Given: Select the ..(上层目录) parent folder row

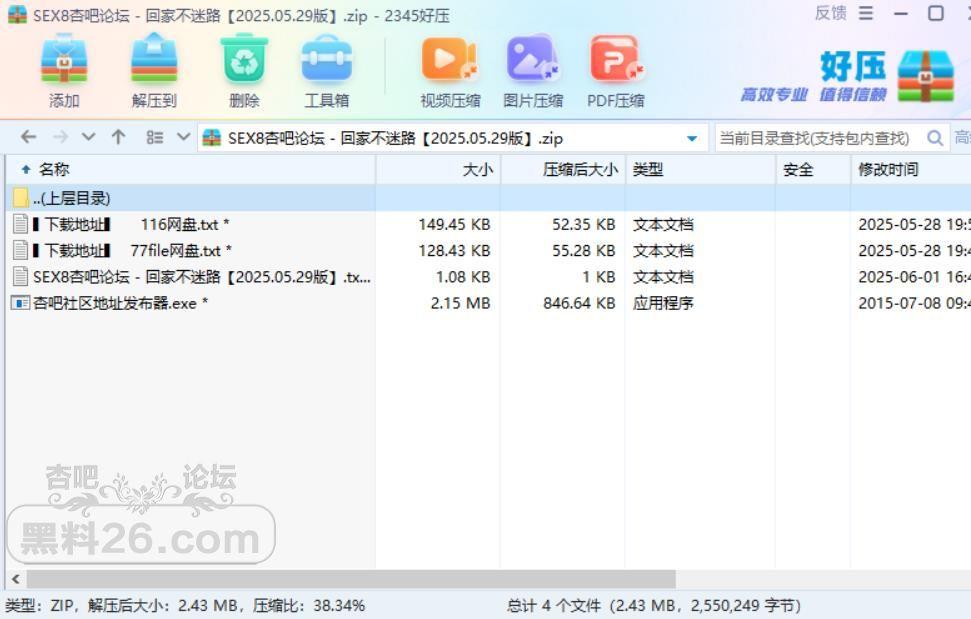Looking at the screenshot, I should pyautogui.click(x=488, y=198).
